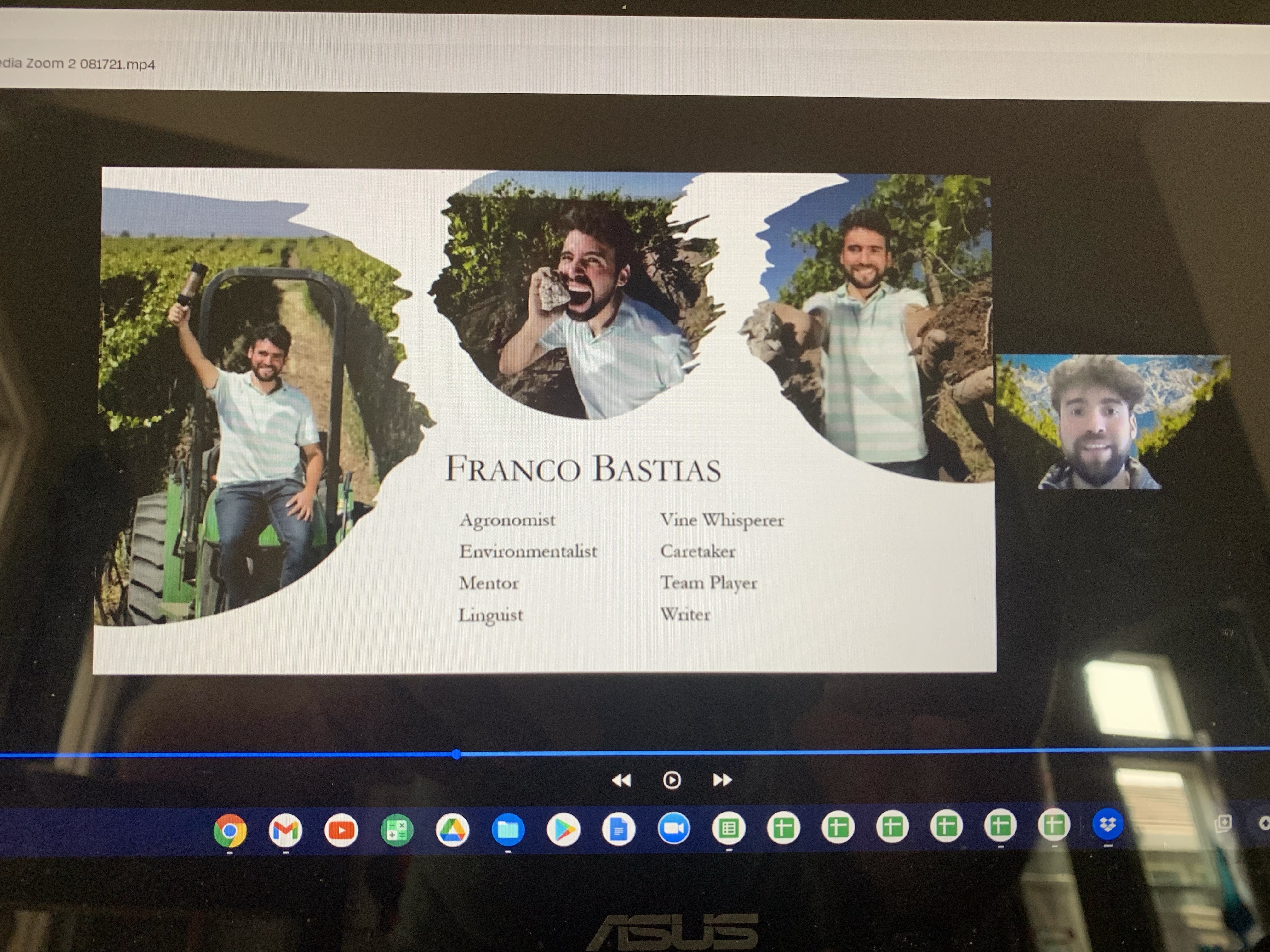This screenshot has width=1270, height=952.
Task: Open Google Chrome from the shelf
Action: (x=230, y=830)
